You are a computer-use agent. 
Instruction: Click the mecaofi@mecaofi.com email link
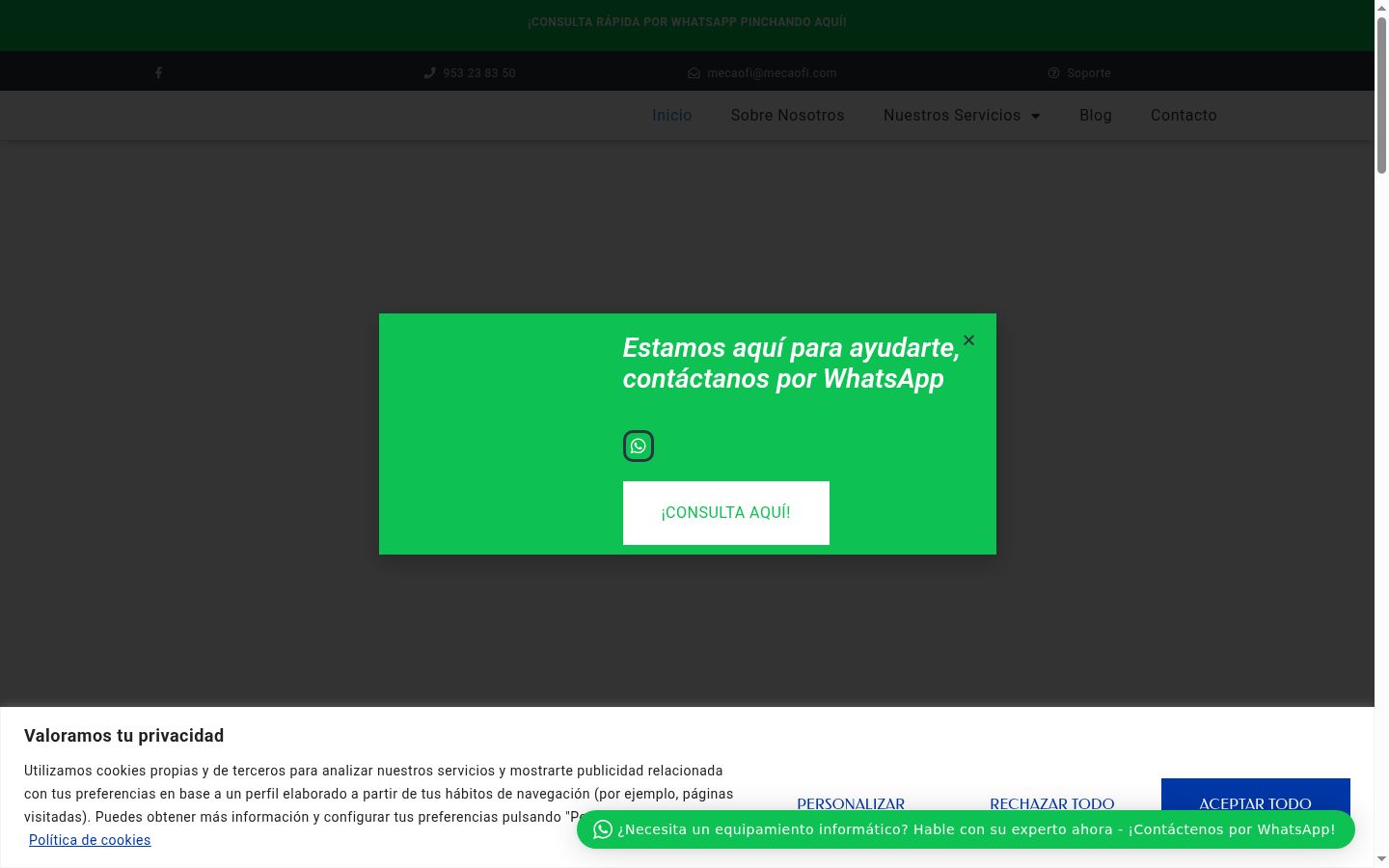tap(772, 73)
